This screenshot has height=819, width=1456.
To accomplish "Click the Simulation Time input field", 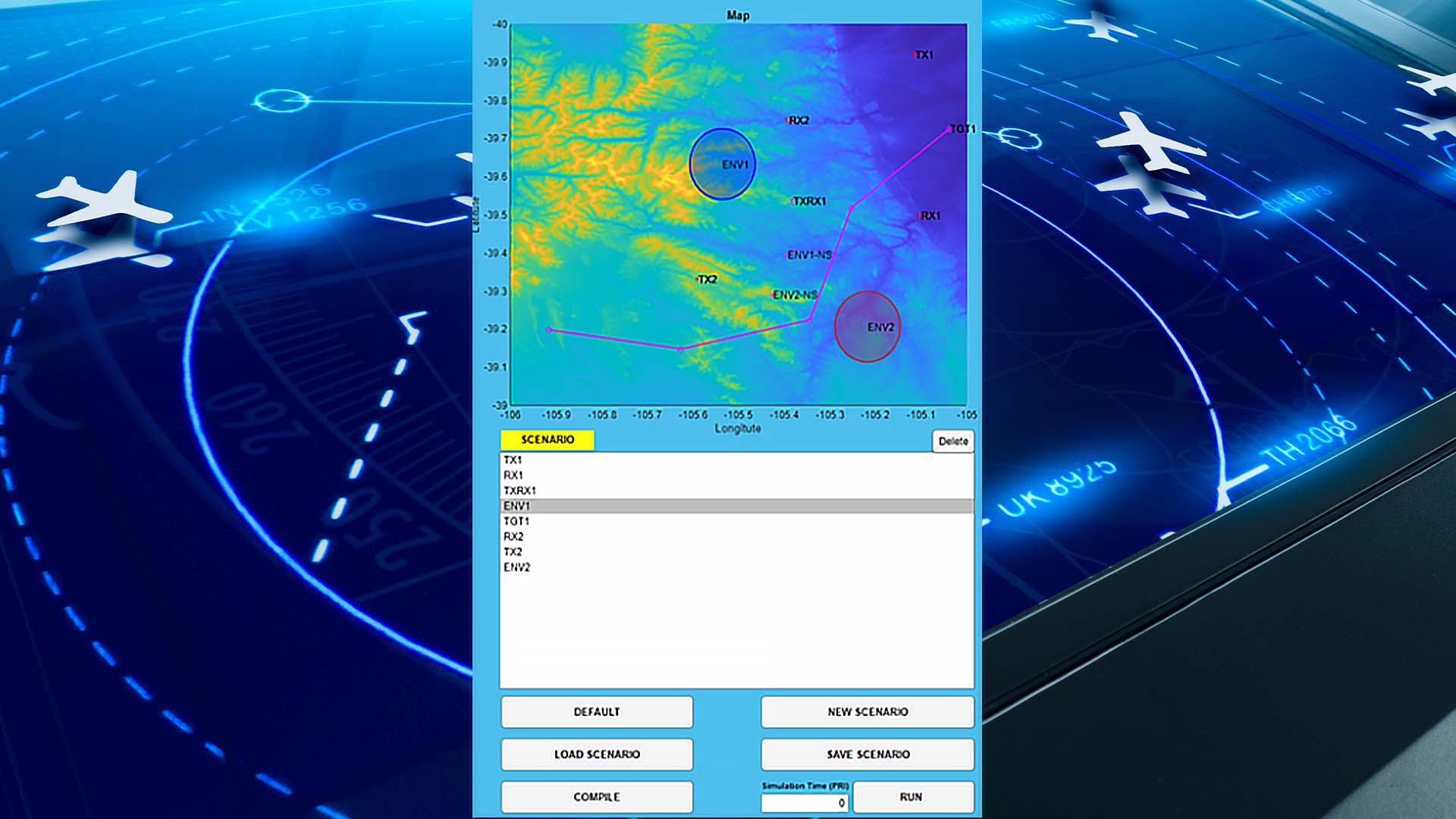I will 805,802.
